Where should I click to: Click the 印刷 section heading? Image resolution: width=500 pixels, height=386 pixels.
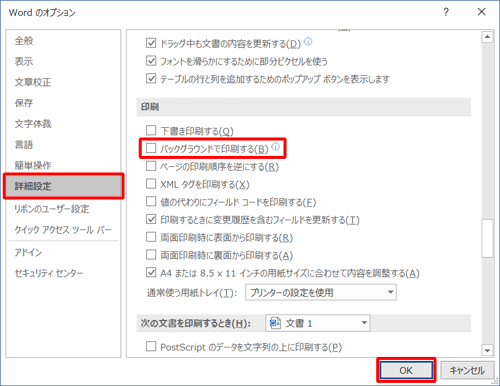coord(150,107)
